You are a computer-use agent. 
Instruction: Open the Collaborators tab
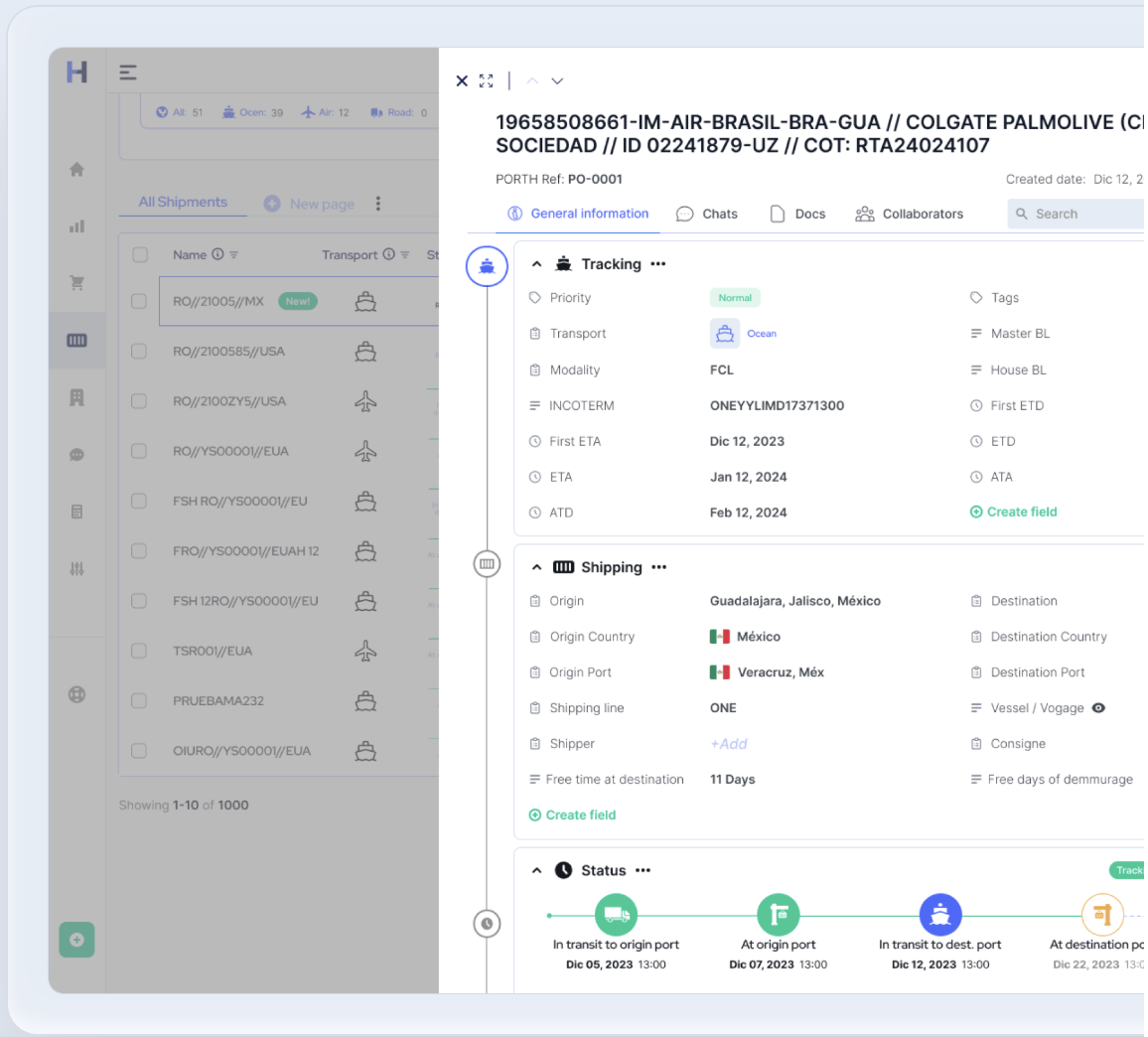point(909,214)
